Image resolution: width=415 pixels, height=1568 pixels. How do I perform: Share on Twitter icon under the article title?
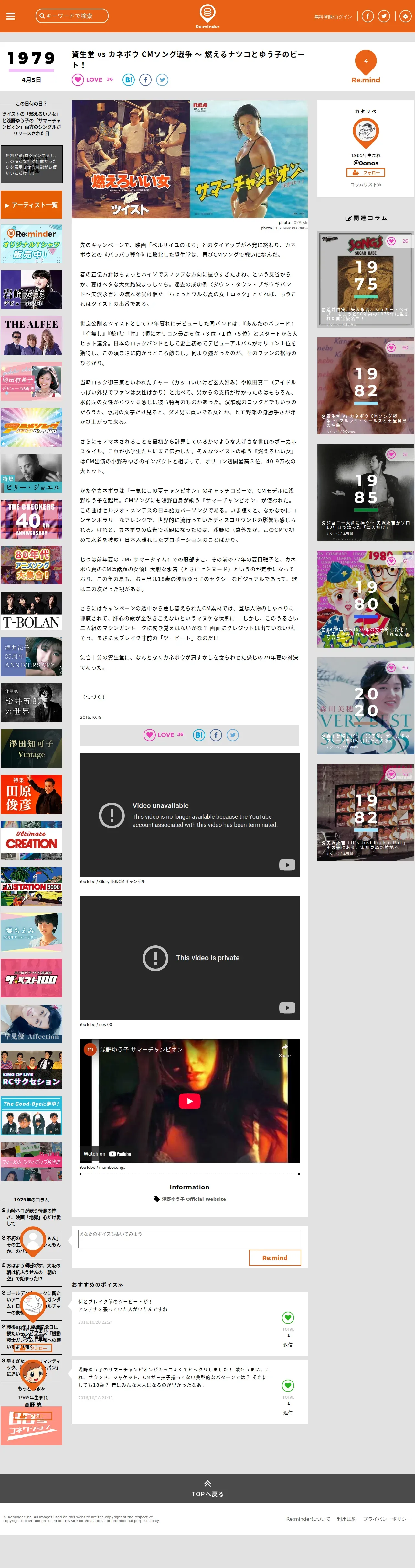(x=162, y=80)
